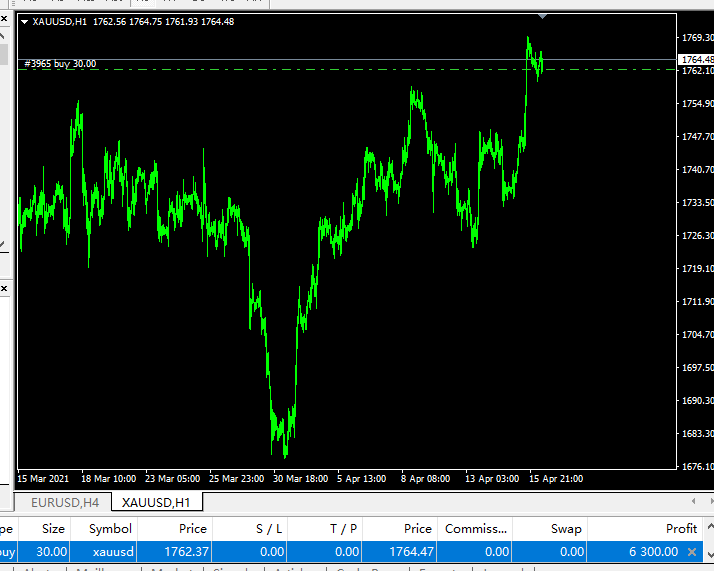Viewport: 714px width, 571px height.
Task: Click the 5 Apr 13:00 time axis label
Action: click(x=362, y=479)
